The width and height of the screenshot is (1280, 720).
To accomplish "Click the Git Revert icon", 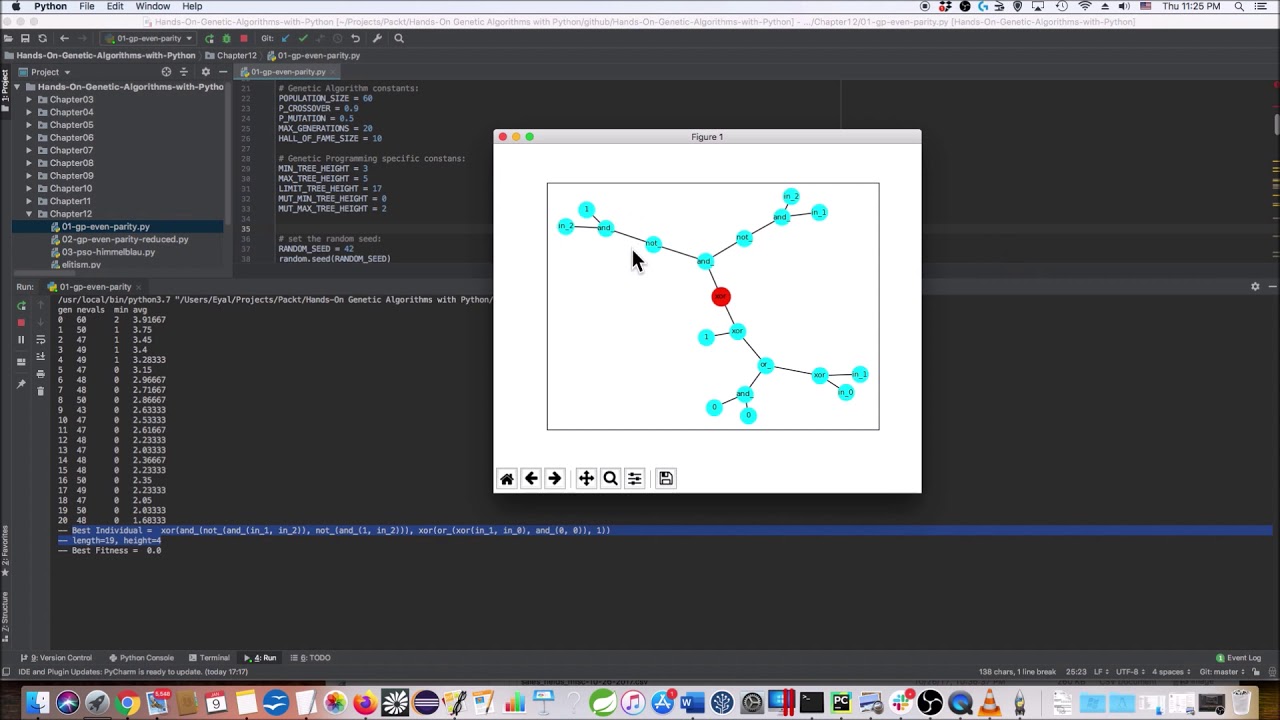I will click(x=355, y=38).
